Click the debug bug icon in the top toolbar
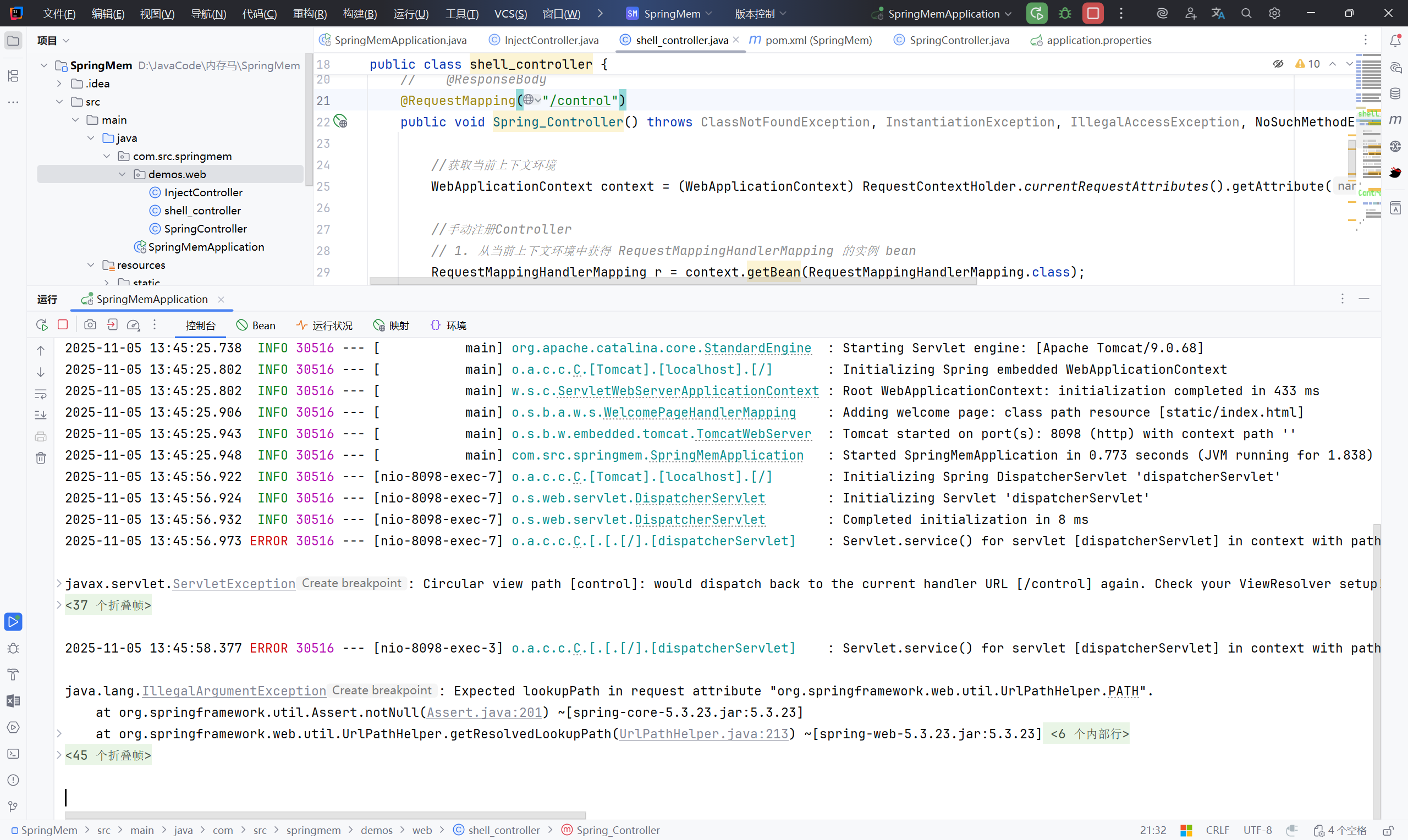Viewport: 1408px width, 840px height. pyautogui.click(x=1064, y=14)
